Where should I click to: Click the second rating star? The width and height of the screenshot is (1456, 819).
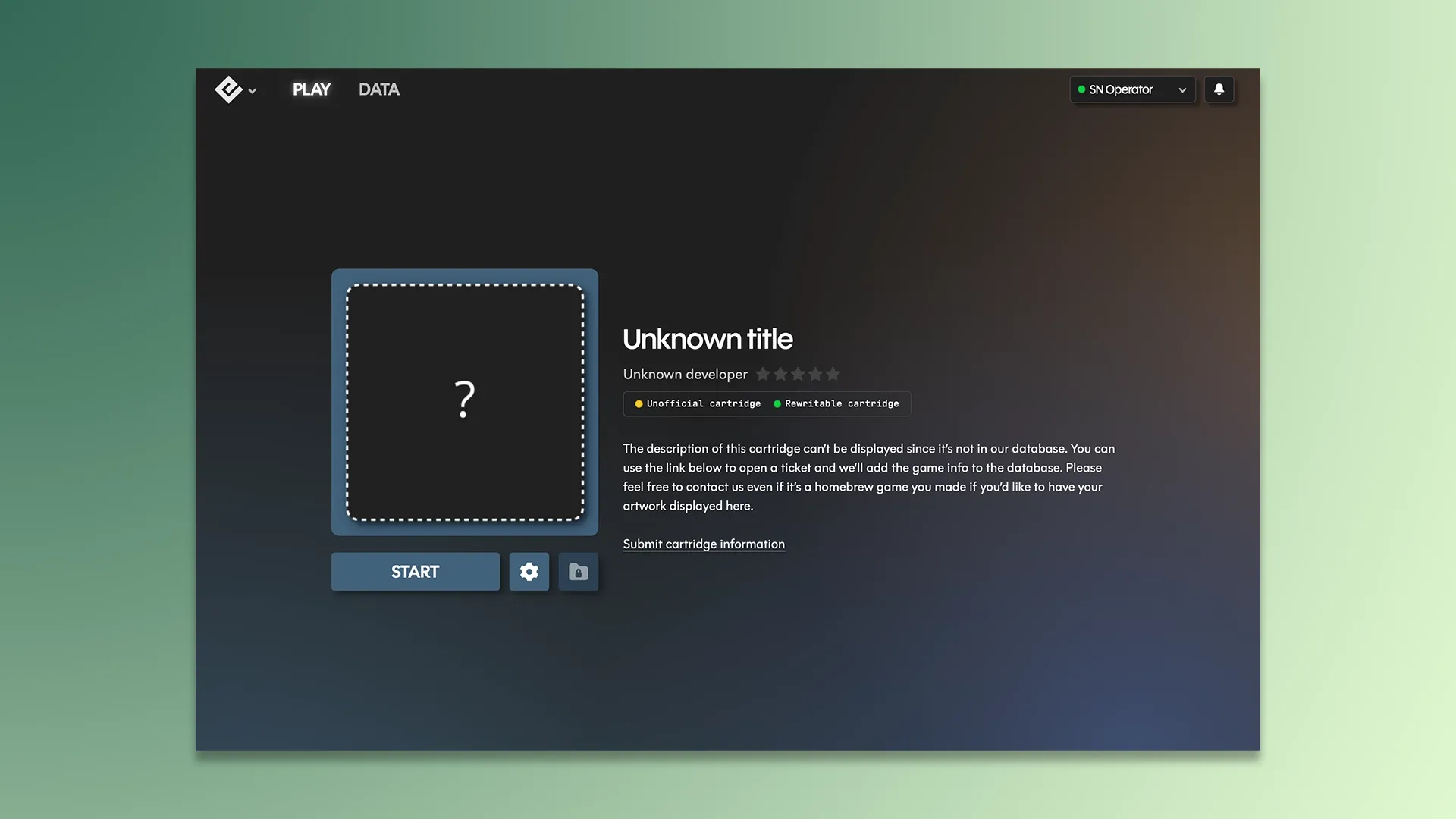[x=780, y=374]
